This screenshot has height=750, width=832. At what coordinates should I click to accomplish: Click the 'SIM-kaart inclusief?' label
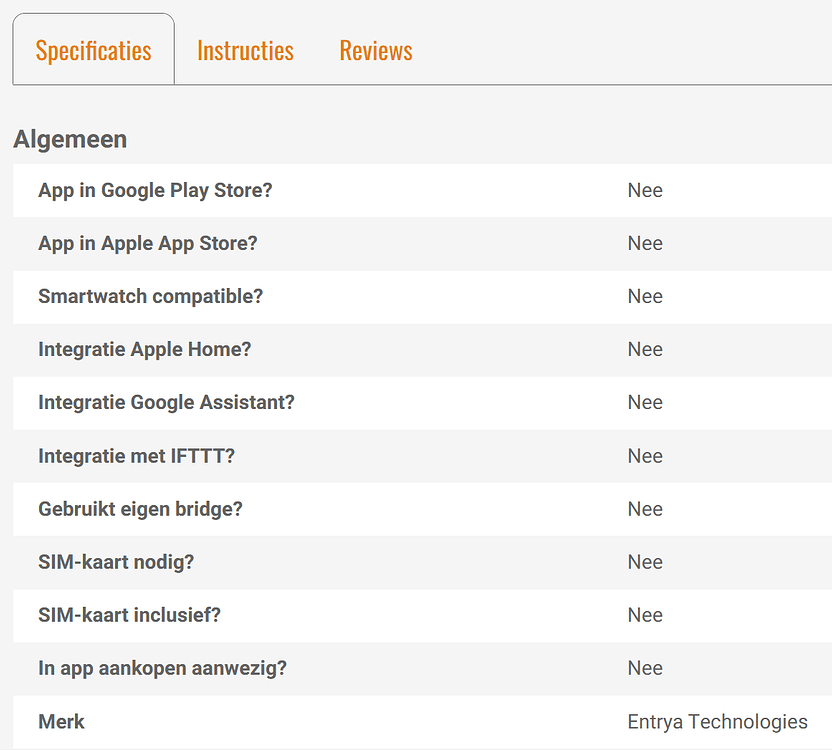coord(129,615)
